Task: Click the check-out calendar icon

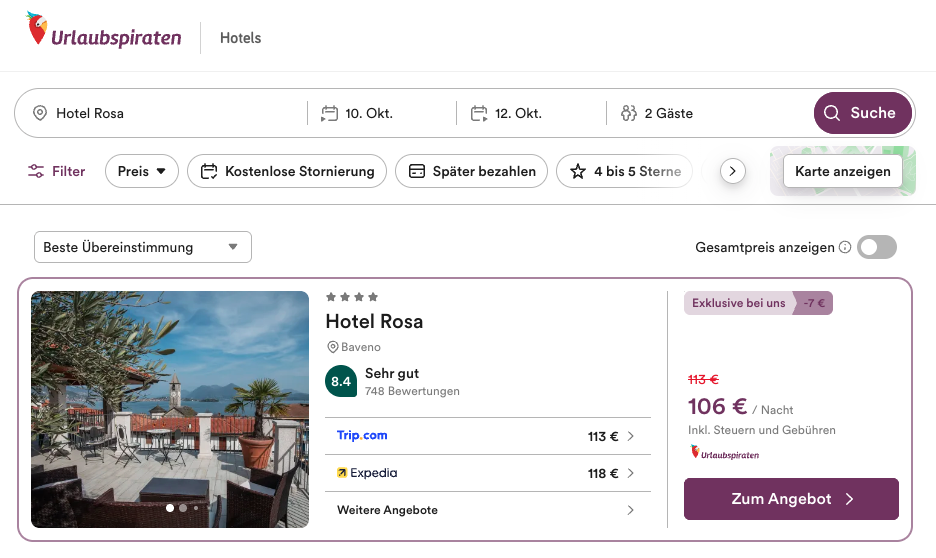Action: 479,114
